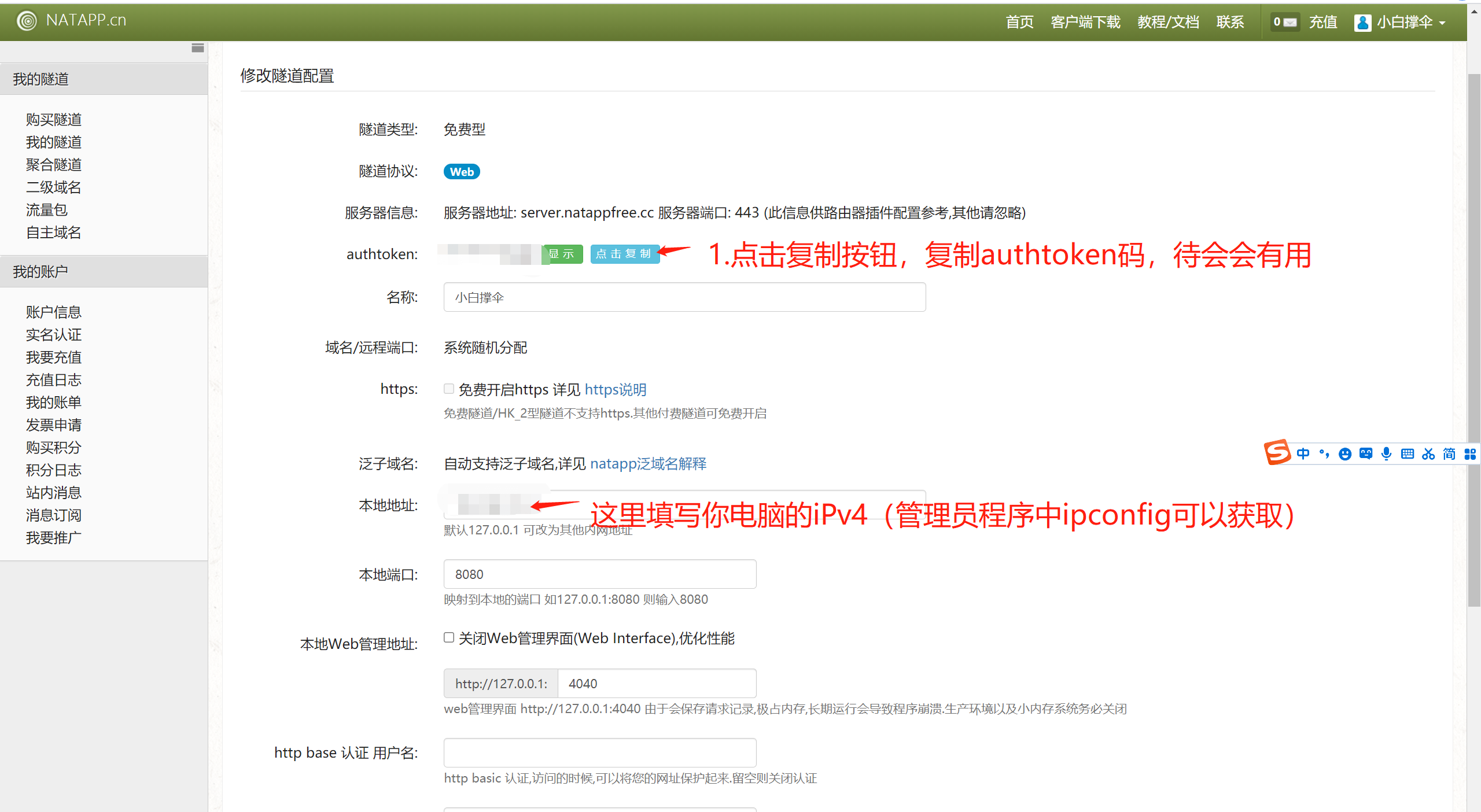Click the blue Web protocol badge
This screenshot has width=1481, height=812.
pos(462,172)
